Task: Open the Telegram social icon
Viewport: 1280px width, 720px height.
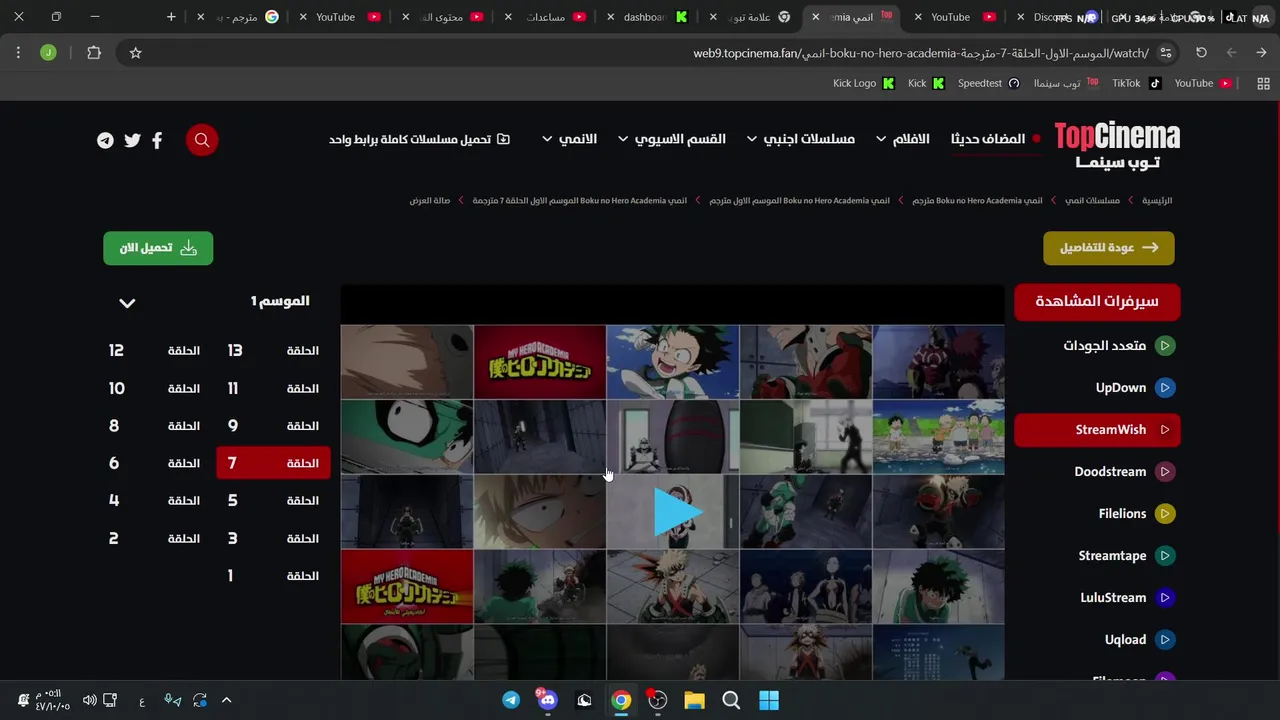Action: point(105,140)
